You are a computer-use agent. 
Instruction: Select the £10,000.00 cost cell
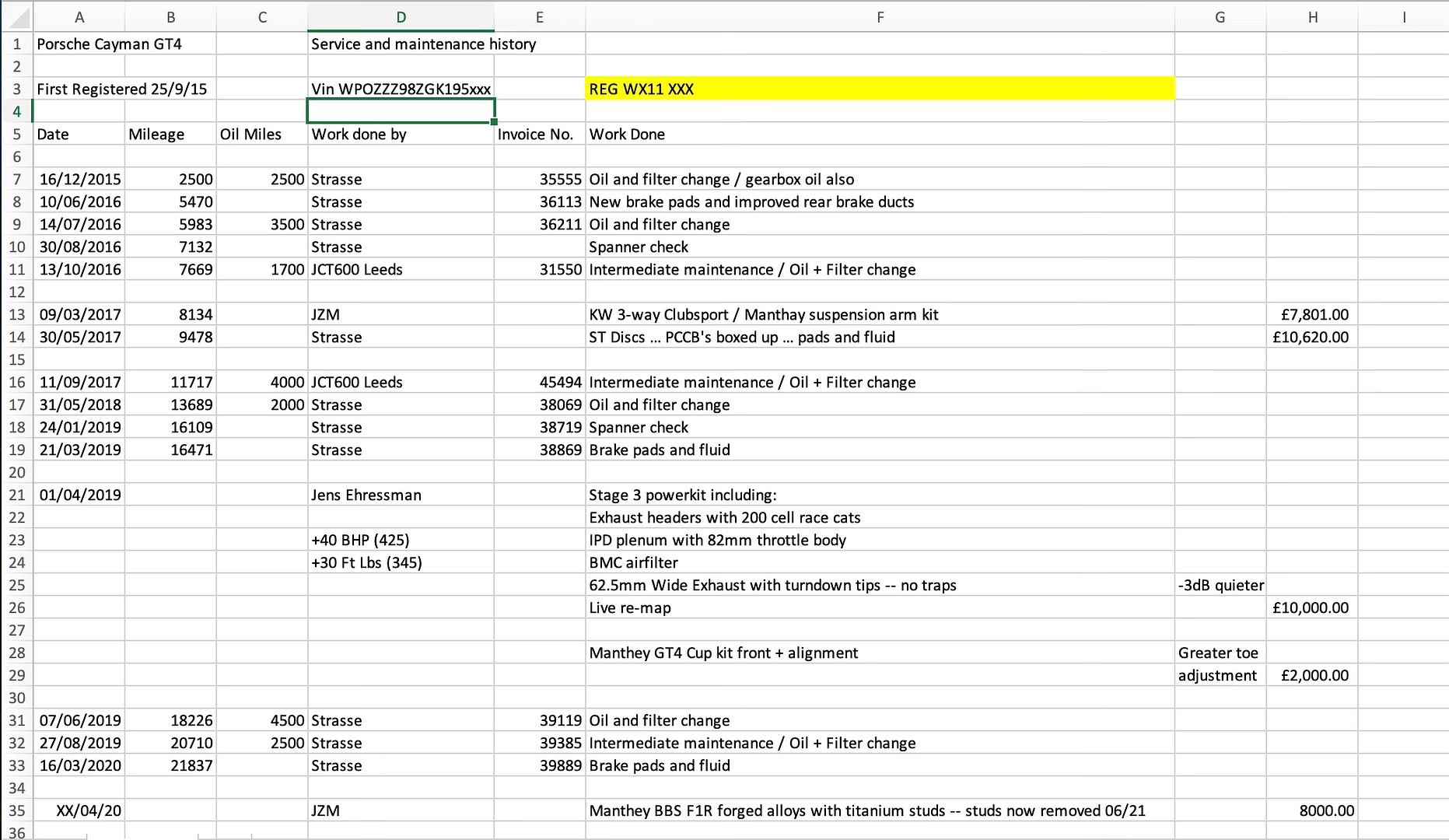click(x=1312, y=607)
